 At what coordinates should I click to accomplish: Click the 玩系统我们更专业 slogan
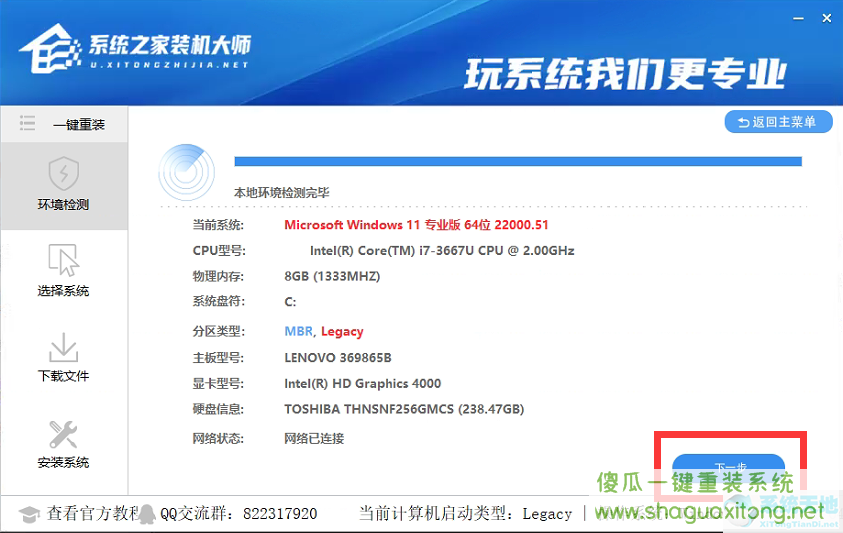point(625,74)
